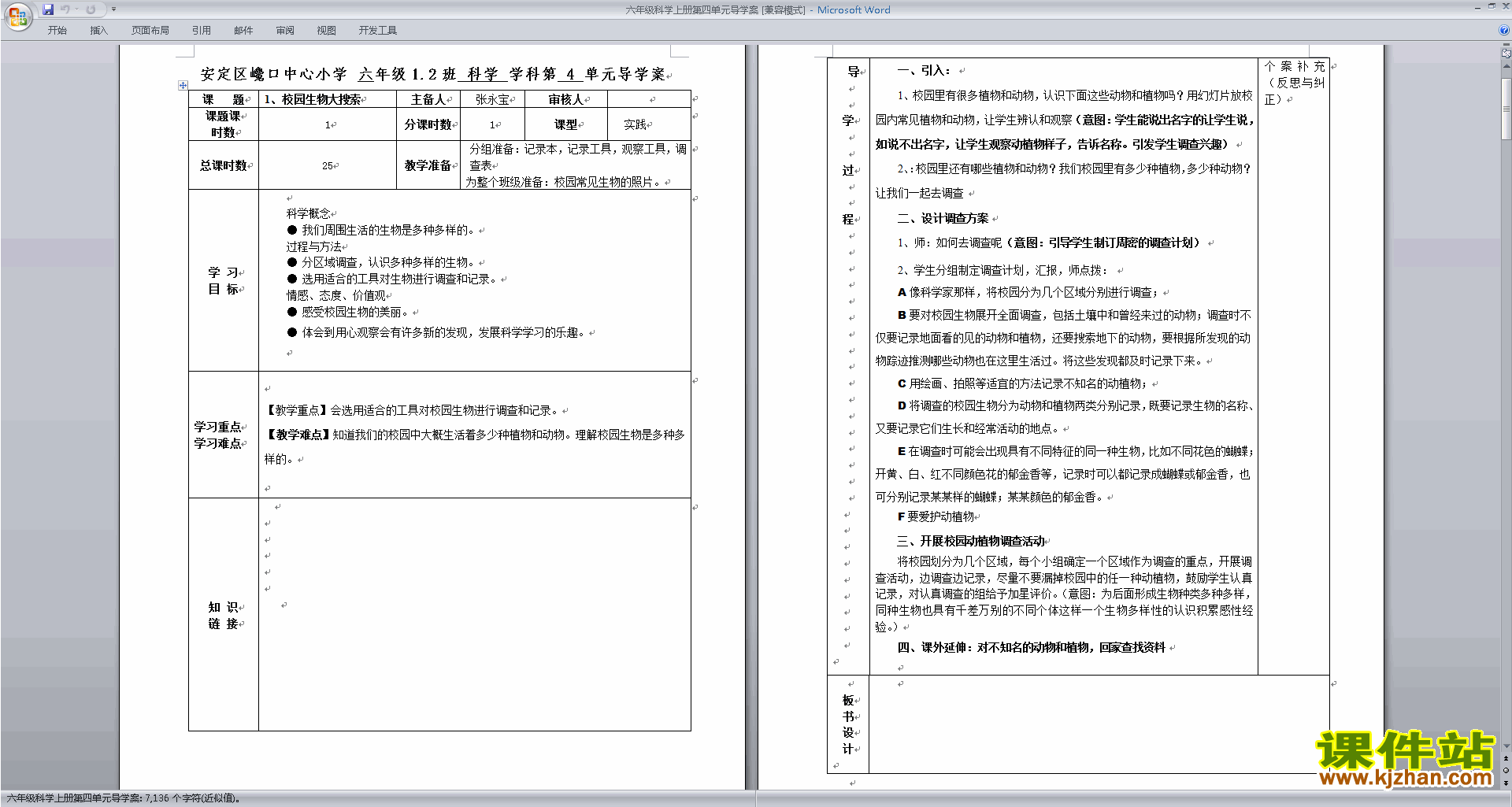The image size is (1512, 807).
Task: Click the 总课时数 cell
Action: point(224,165)
